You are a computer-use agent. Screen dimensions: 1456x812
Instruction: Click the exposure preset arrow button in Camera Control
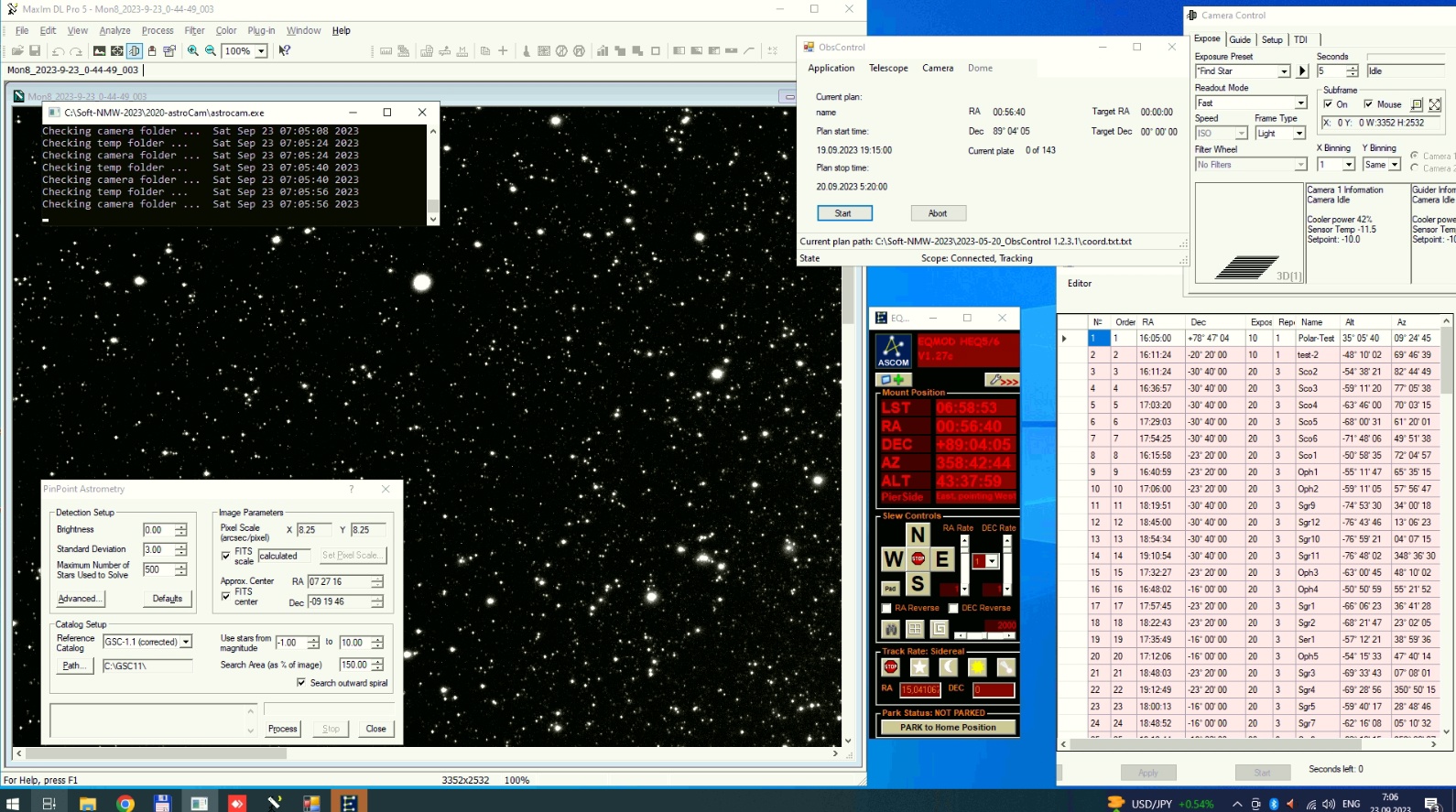(x=1302, y=71)
